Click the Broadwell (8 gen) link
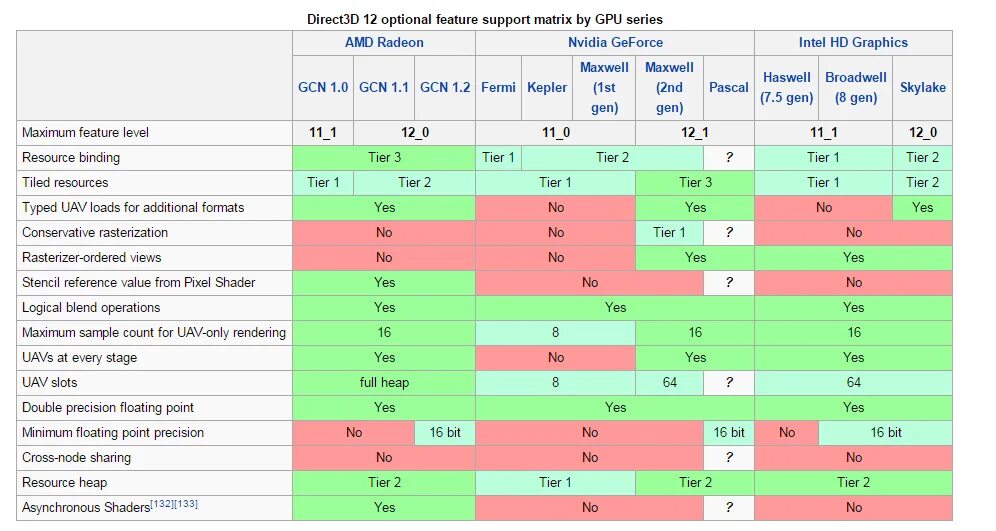The image size is (996, 531). (x=856, y=88)
